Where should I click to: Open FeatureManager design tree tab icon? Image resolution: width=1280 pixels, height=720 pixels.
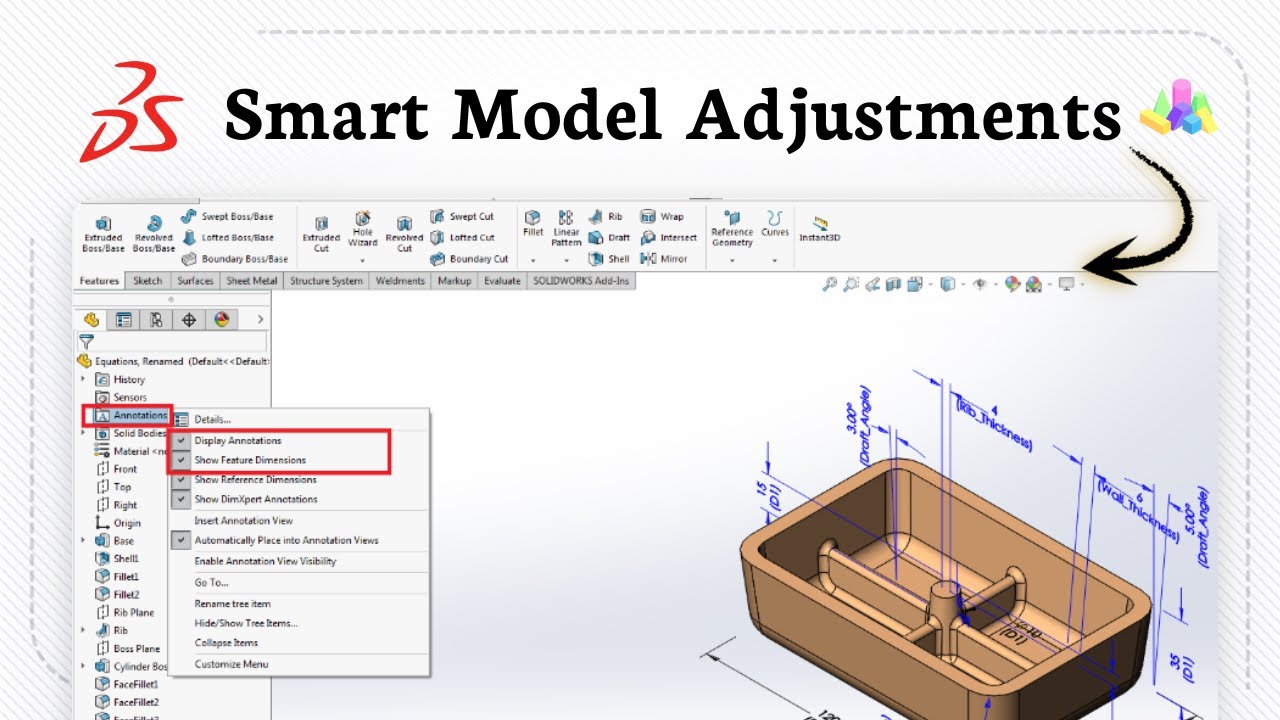pos(92,320)
